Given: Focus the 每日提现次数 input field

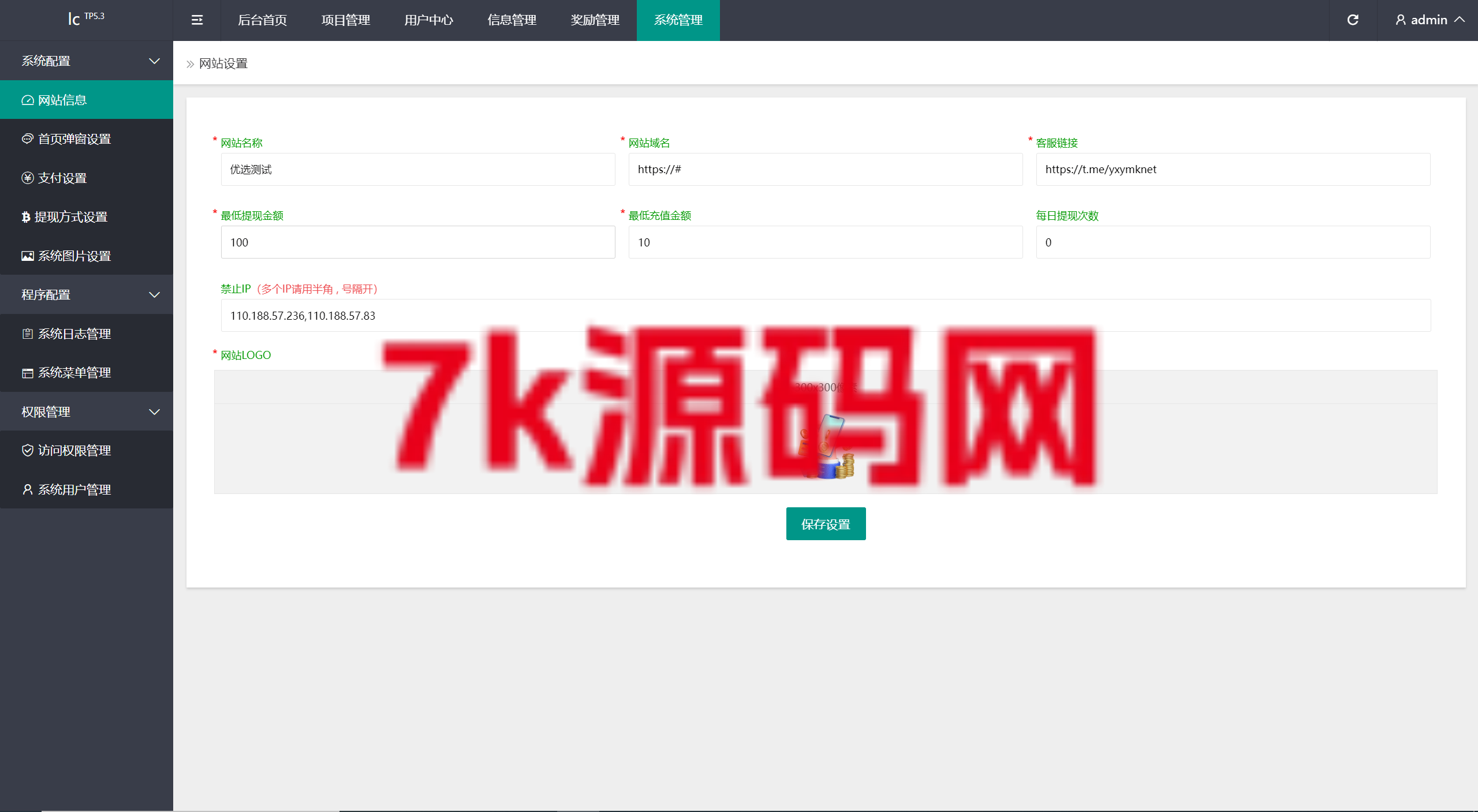Looking at the screenshot, I should point(1233,242).
